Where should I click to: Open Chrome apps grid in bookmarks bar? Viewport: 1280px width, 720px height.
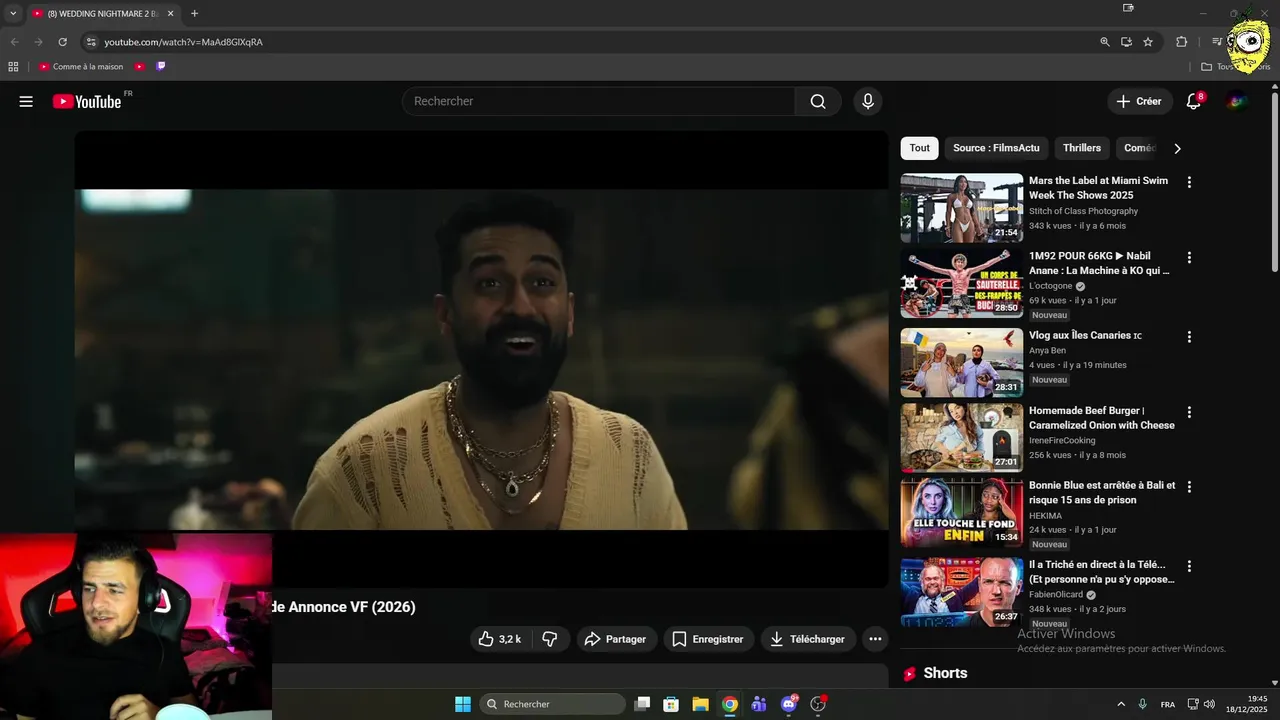click(x=13, y=67)
